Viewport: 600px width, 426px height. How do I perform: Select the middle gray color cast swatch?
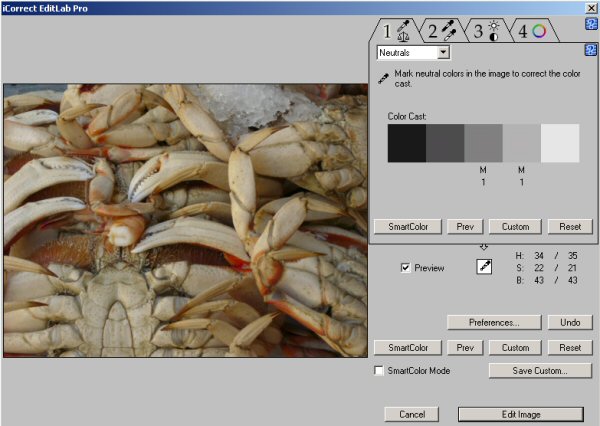tap(483, 143)
